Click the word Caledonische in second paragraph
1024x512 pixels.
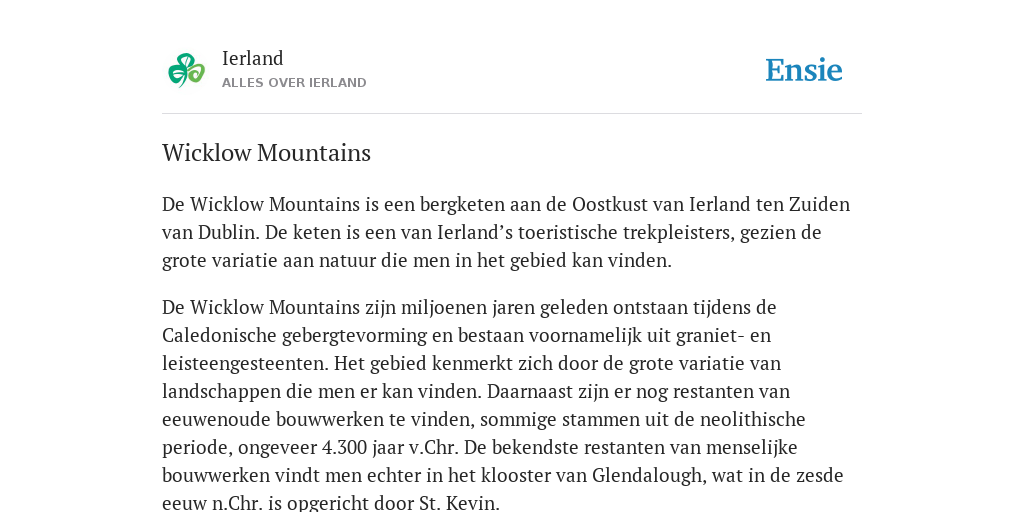219,335
